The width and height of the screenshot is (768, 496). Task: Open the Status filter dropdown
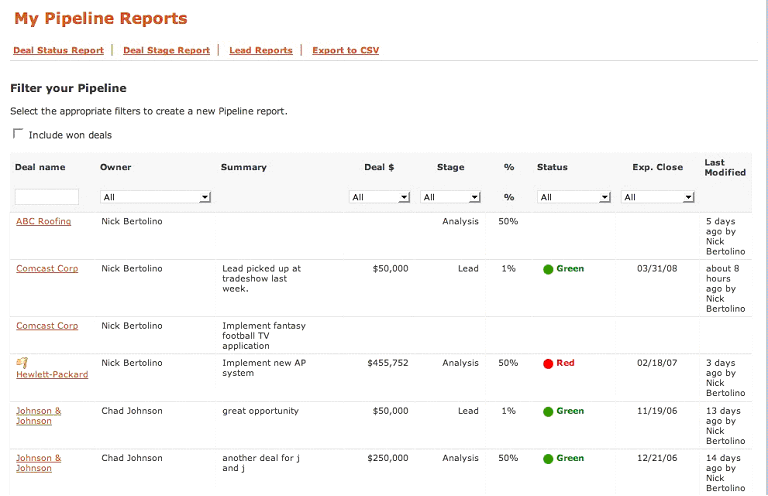(x=574, y=197)
